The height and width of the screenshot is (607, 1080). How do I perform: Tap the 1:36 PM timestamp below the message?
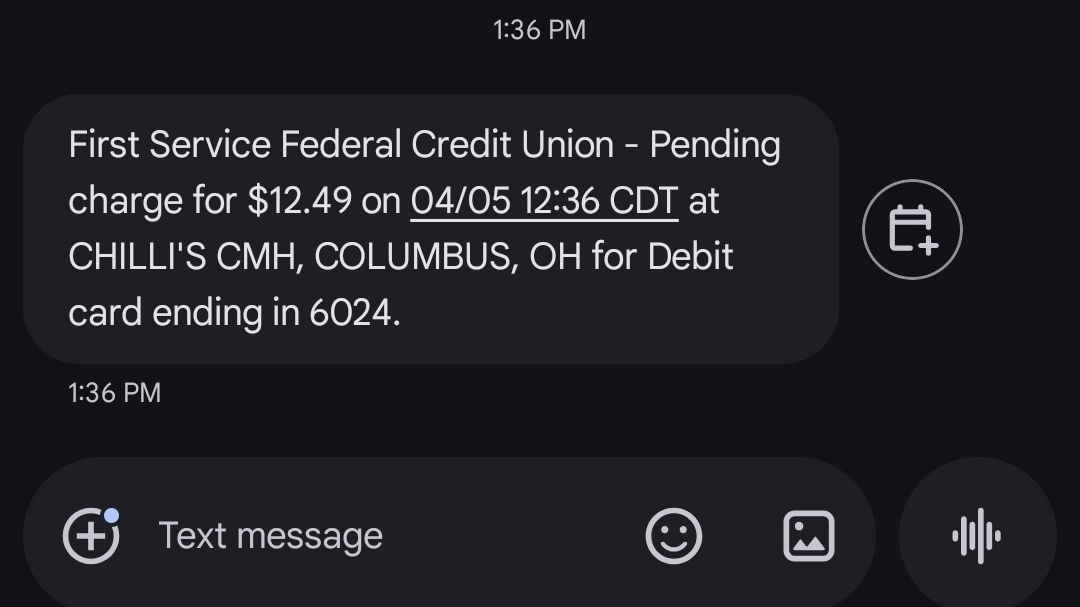click(114, 393)
